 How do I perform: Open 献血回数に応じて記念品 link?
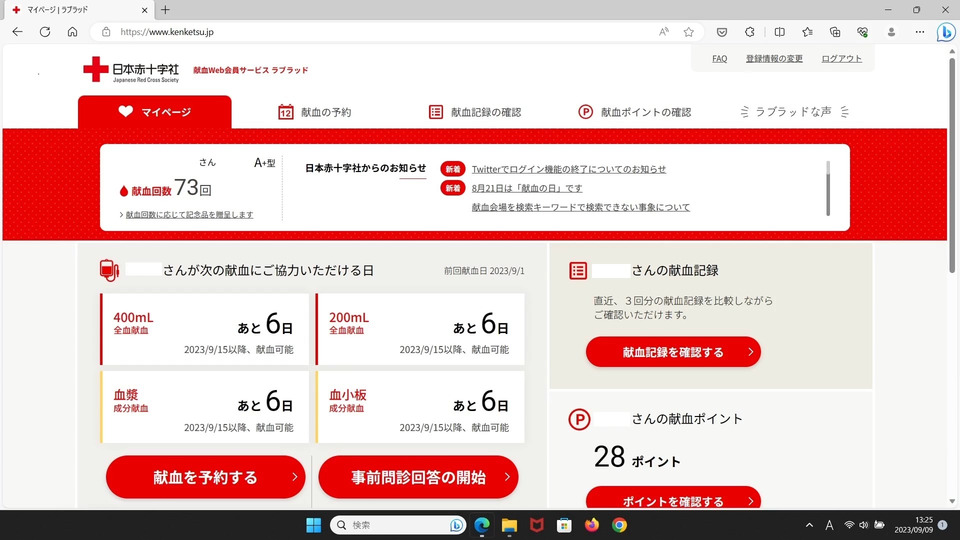[189, 215]
